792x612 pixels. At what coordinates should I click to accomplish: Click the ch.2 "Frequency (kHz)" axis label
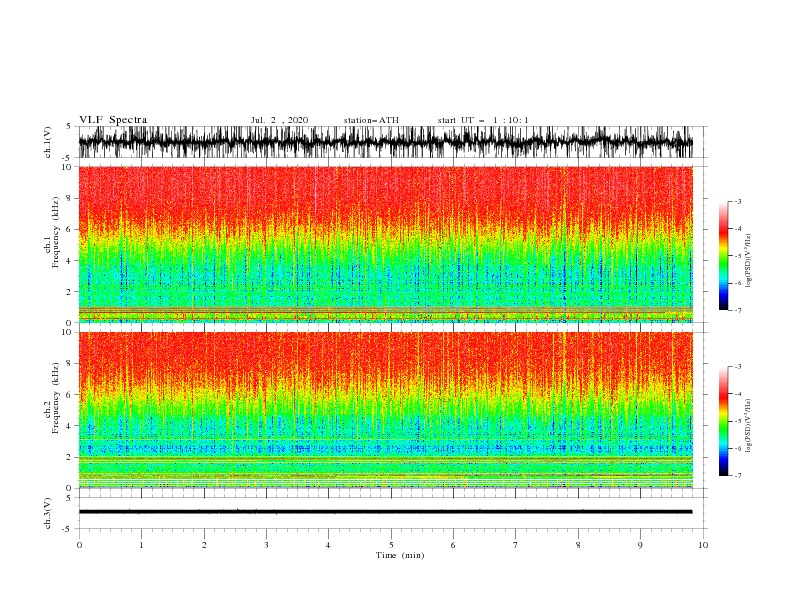pos(56,398)
